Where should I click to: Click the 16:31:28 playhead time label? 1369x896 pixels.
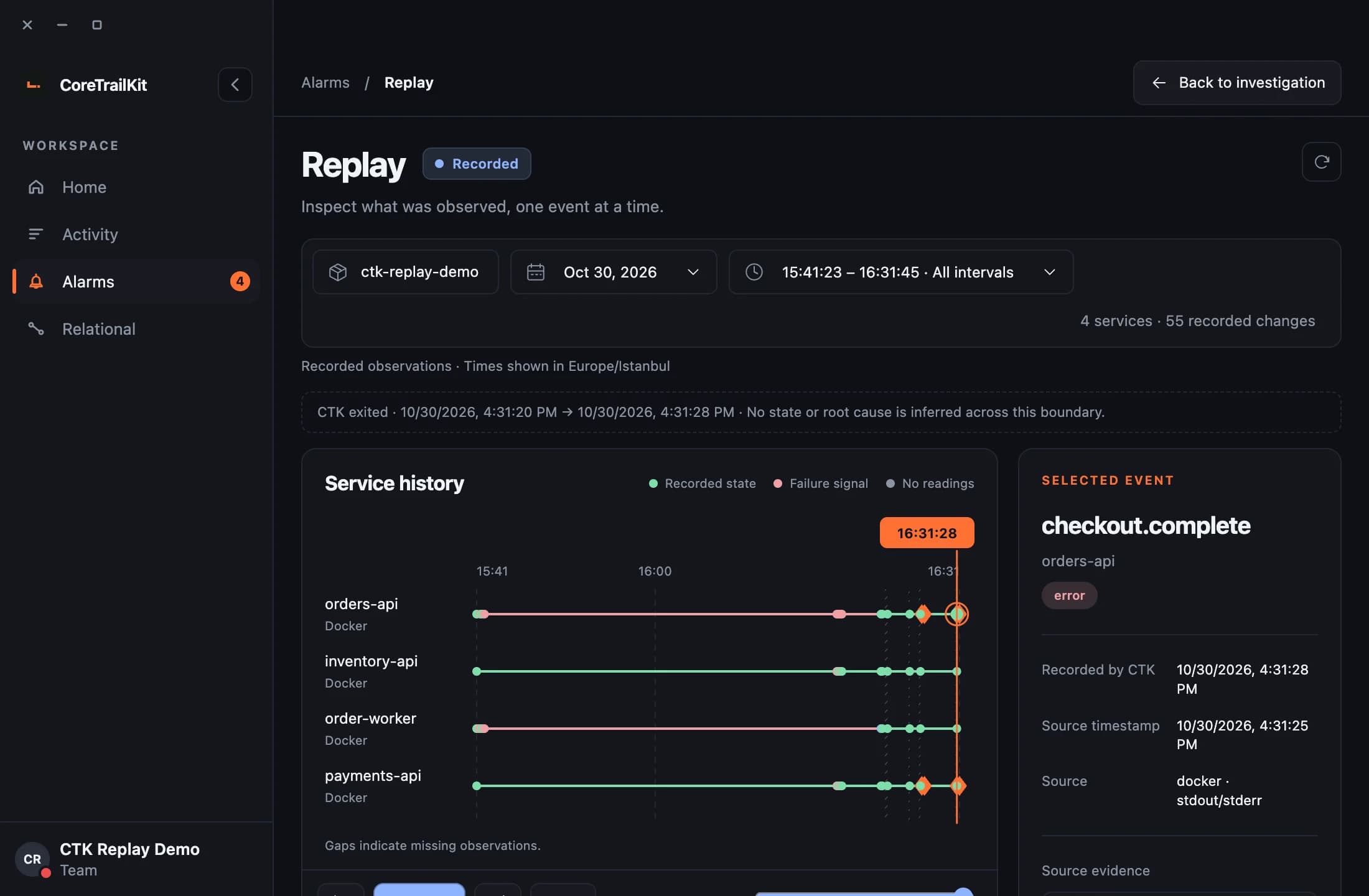click(x=927, y=533)
